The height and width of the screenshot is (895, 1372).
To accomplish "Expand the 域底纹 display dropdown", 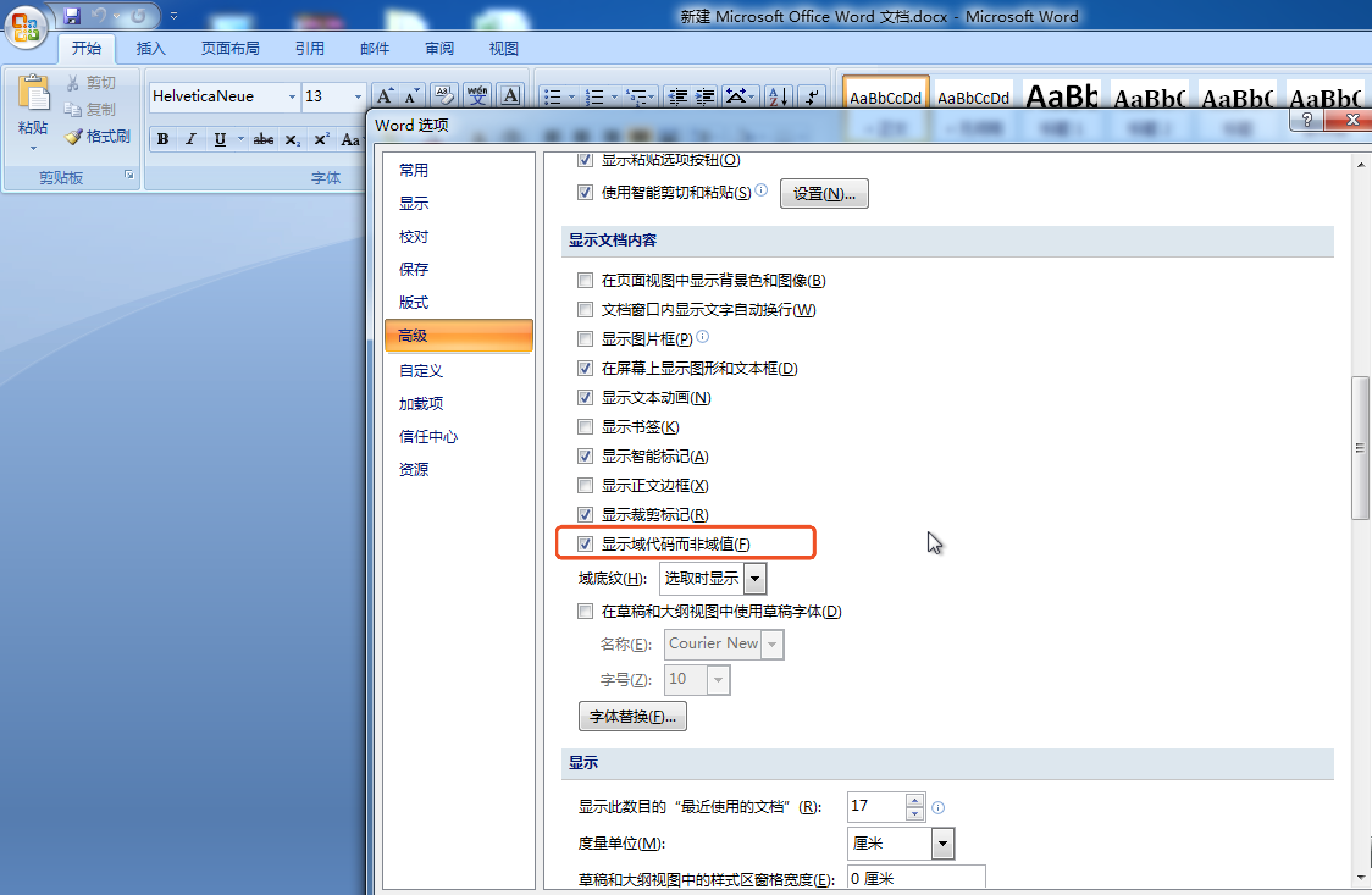I will pos(756,578).
